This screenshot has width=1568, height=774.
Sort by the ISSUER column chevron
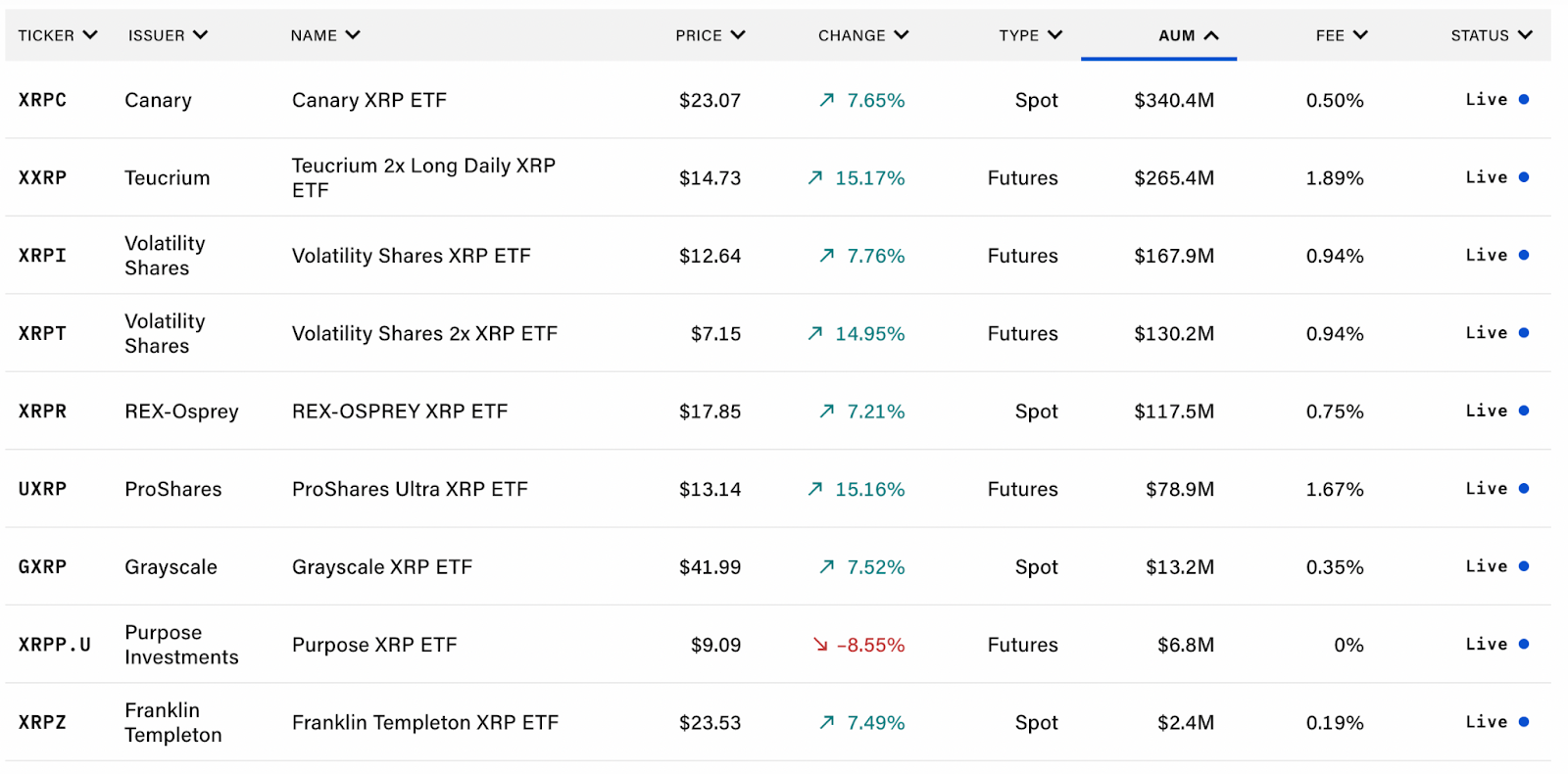(201, 35)
